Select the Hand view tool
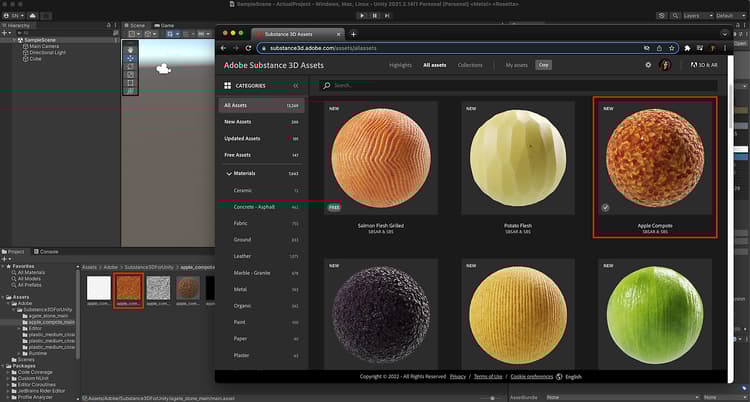The width and height of the screenshot is (750, 402). [130, 48]
